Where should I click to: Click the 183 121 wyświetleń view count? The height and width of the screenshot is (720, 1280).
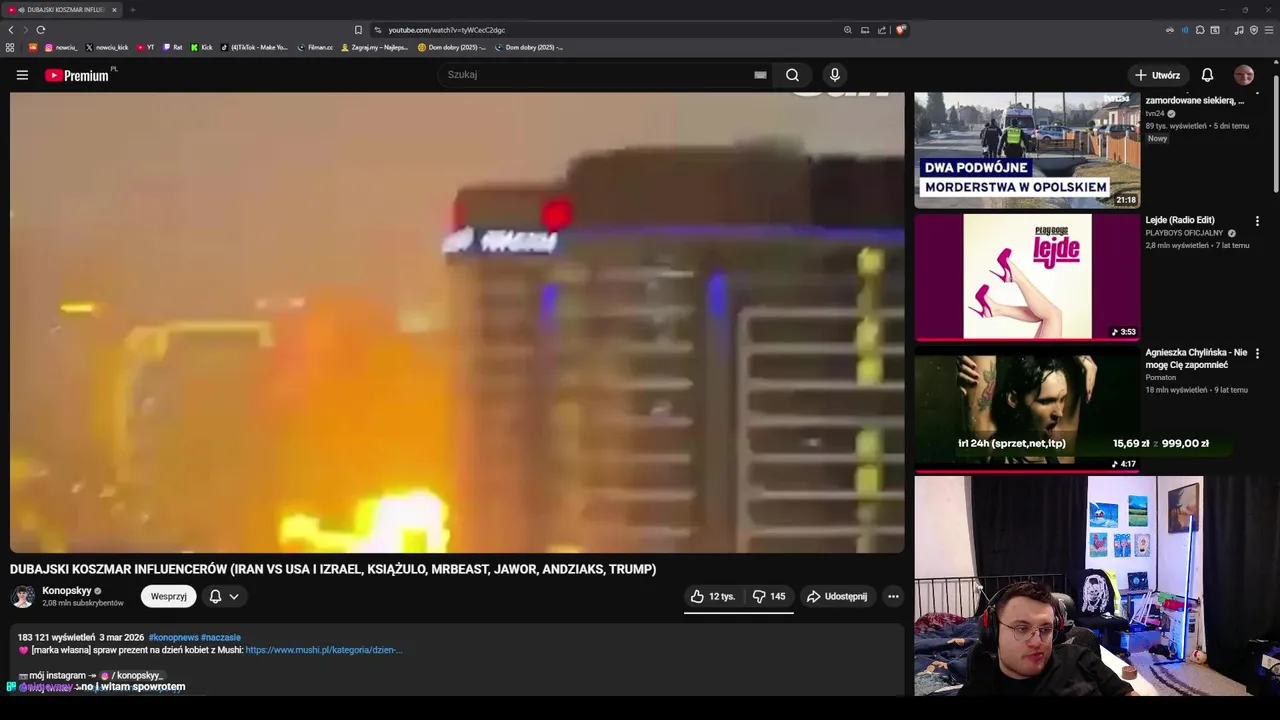tap(56, 637)
